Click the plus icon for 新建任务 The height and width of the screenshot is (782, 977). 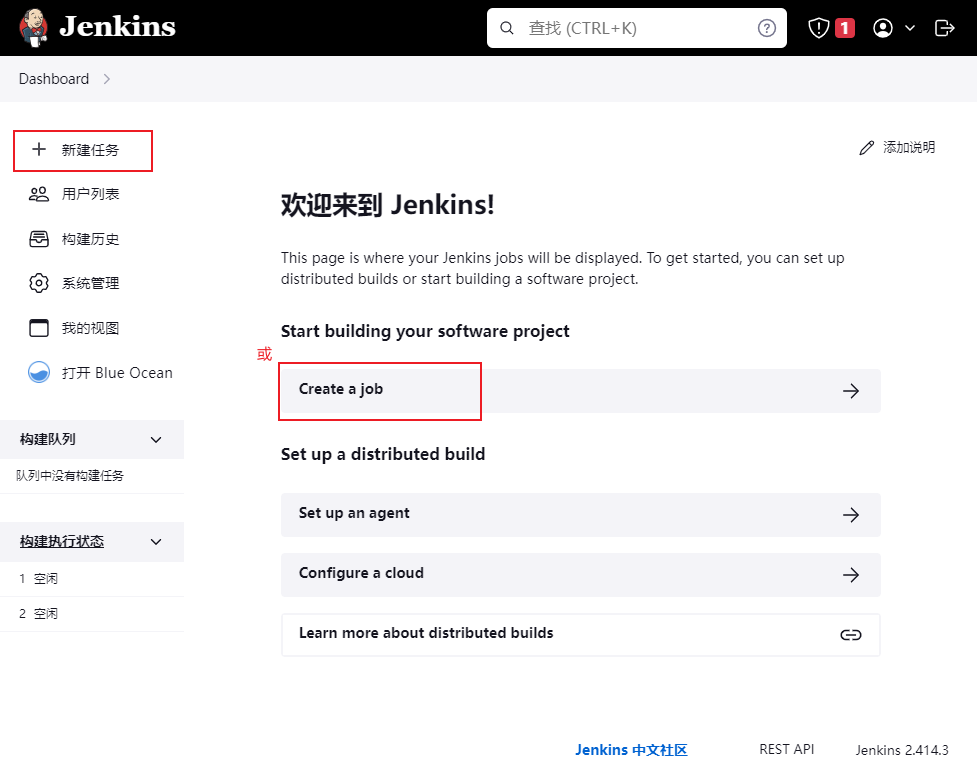[x=39, y=150]
